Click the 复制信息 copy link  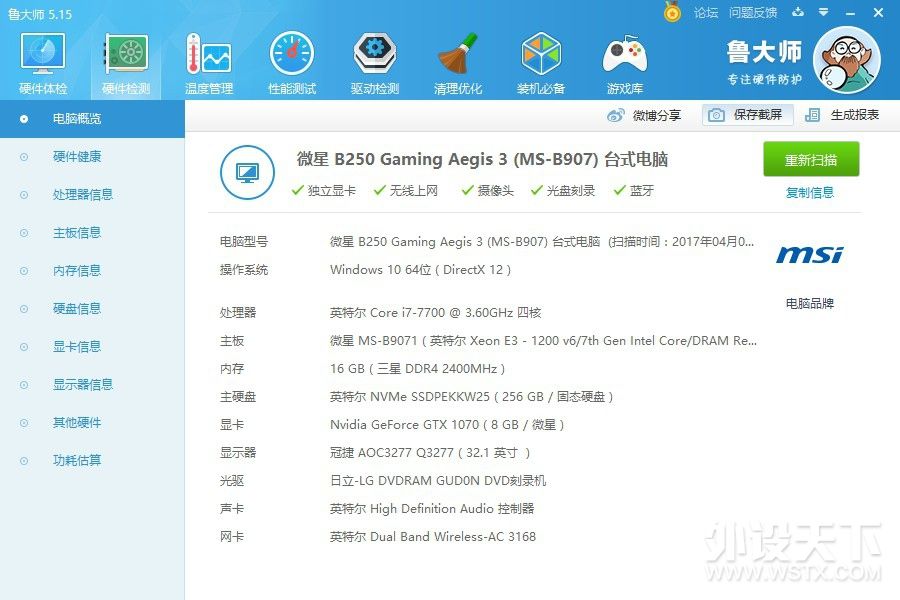[x=811, y=190]
